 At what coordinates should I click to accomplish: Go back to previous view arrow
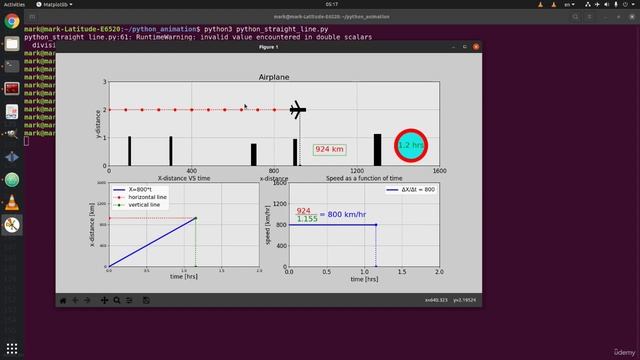coord(75,300)
